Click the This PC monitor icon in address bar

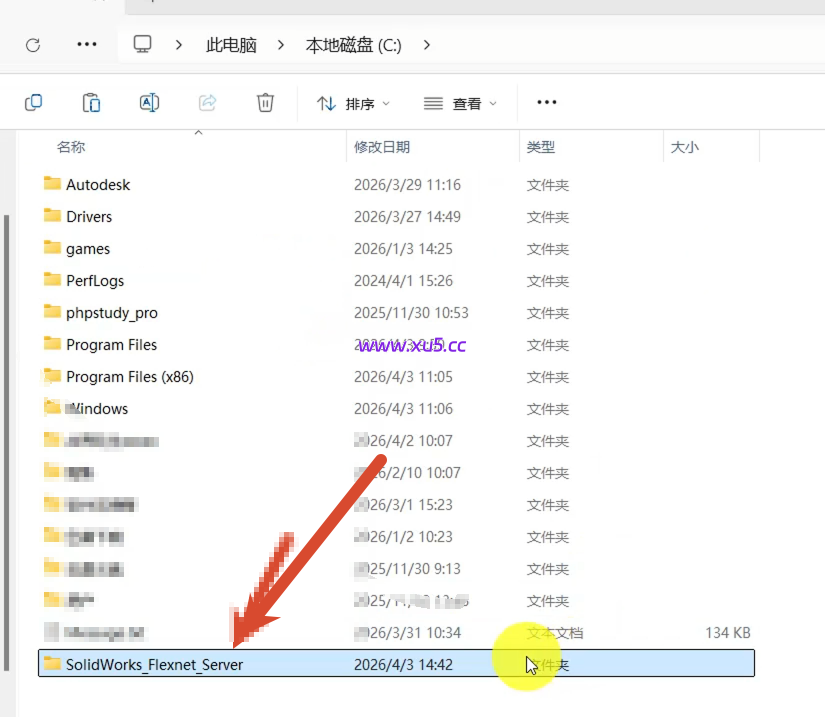click(x=141, y=44)
